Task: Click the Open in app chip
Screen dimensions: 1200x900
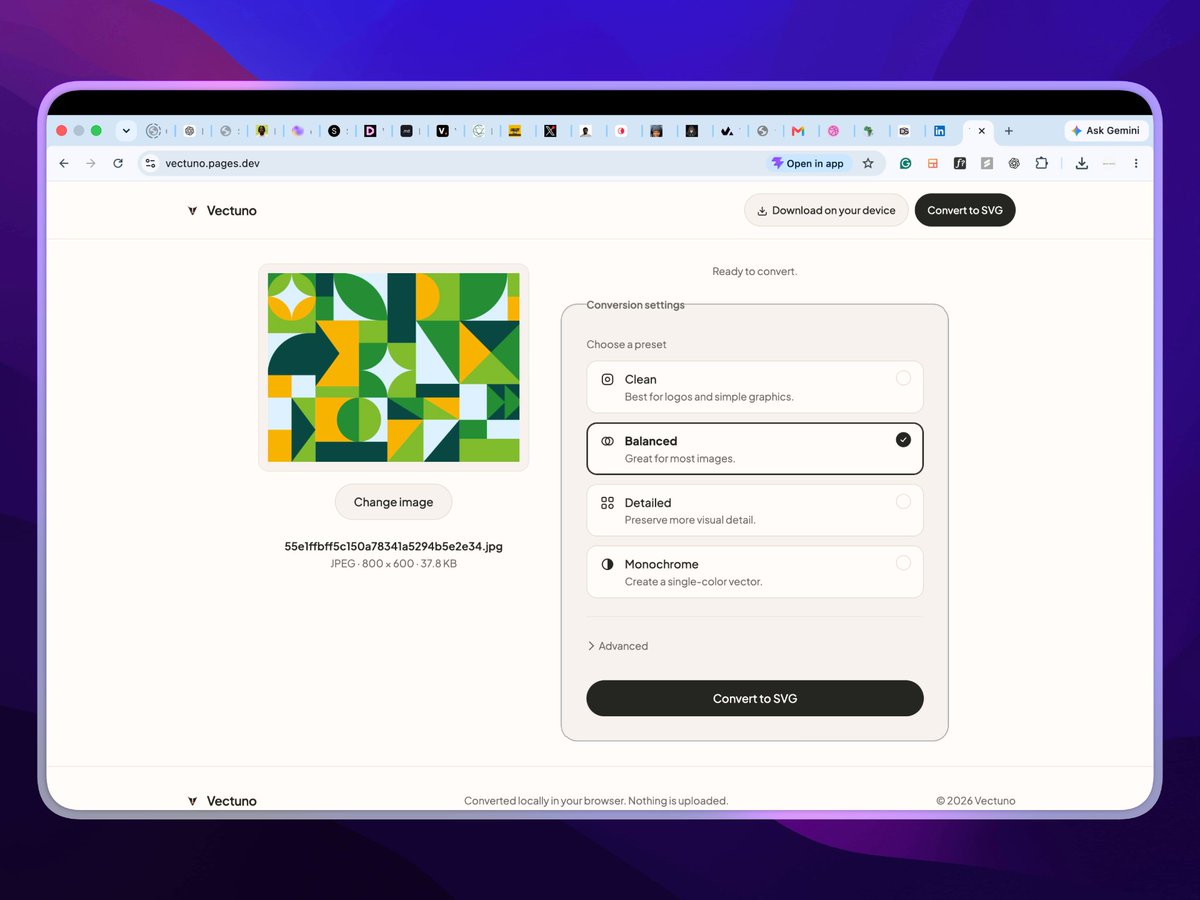Action: coord(808,163)
